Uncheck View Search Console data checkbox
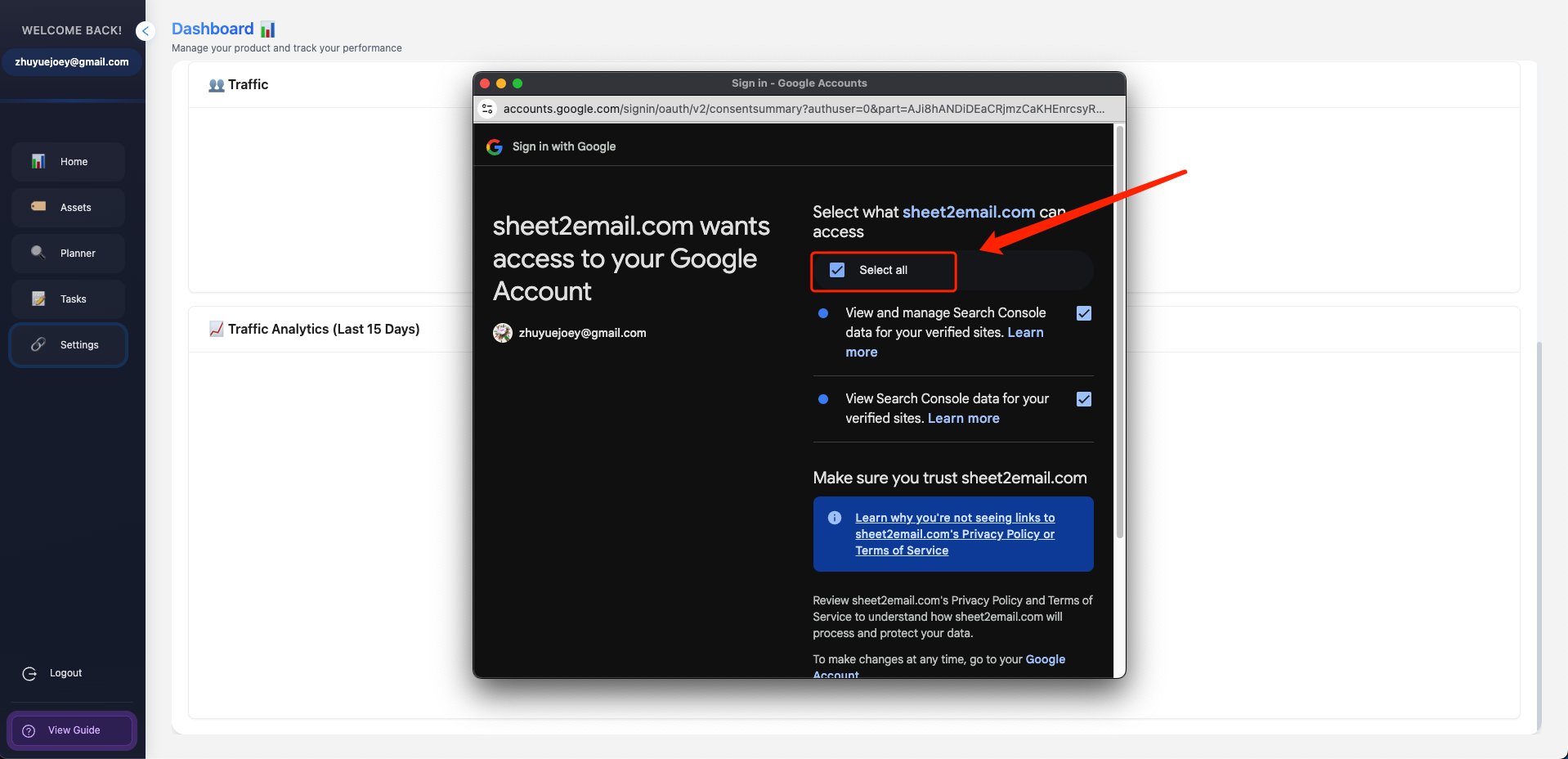 1084,399
